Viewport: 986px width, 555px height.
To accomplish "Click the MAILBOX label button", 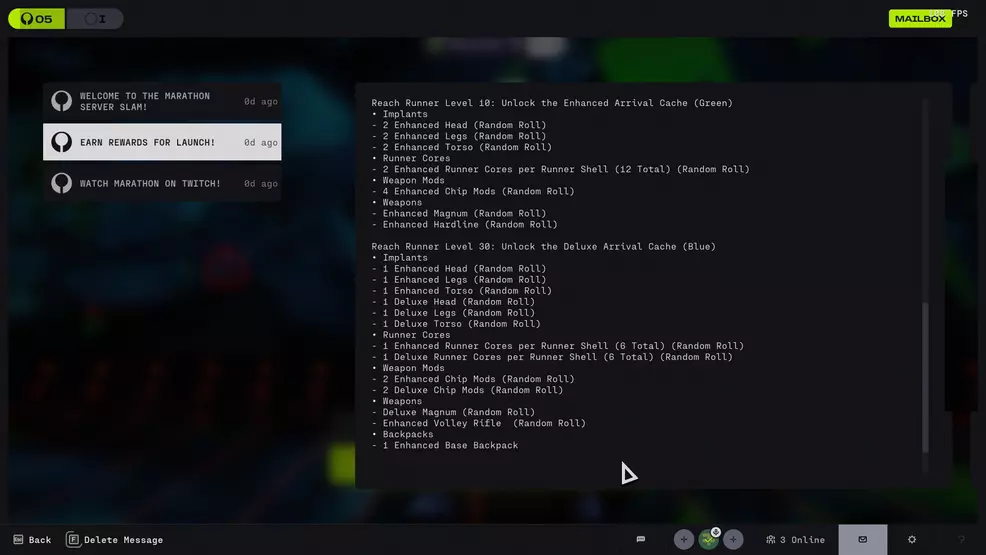I will (x=919, y=19).
